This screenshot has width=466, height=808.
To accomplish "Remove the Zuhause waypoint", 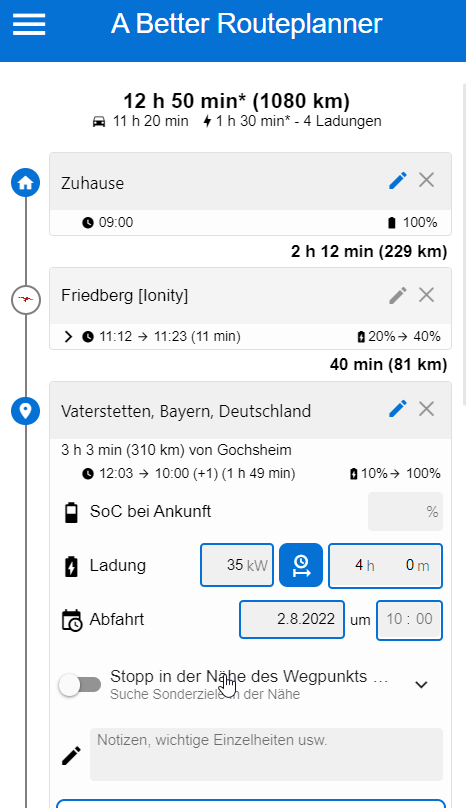I will 426,180.
